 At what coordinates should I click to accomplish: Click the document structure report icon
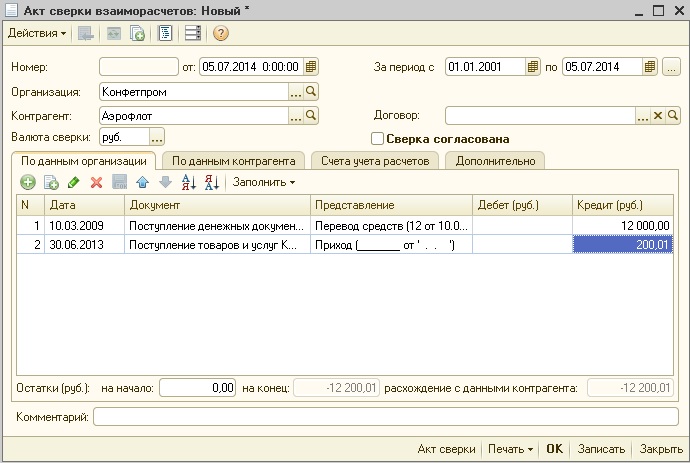165,33
